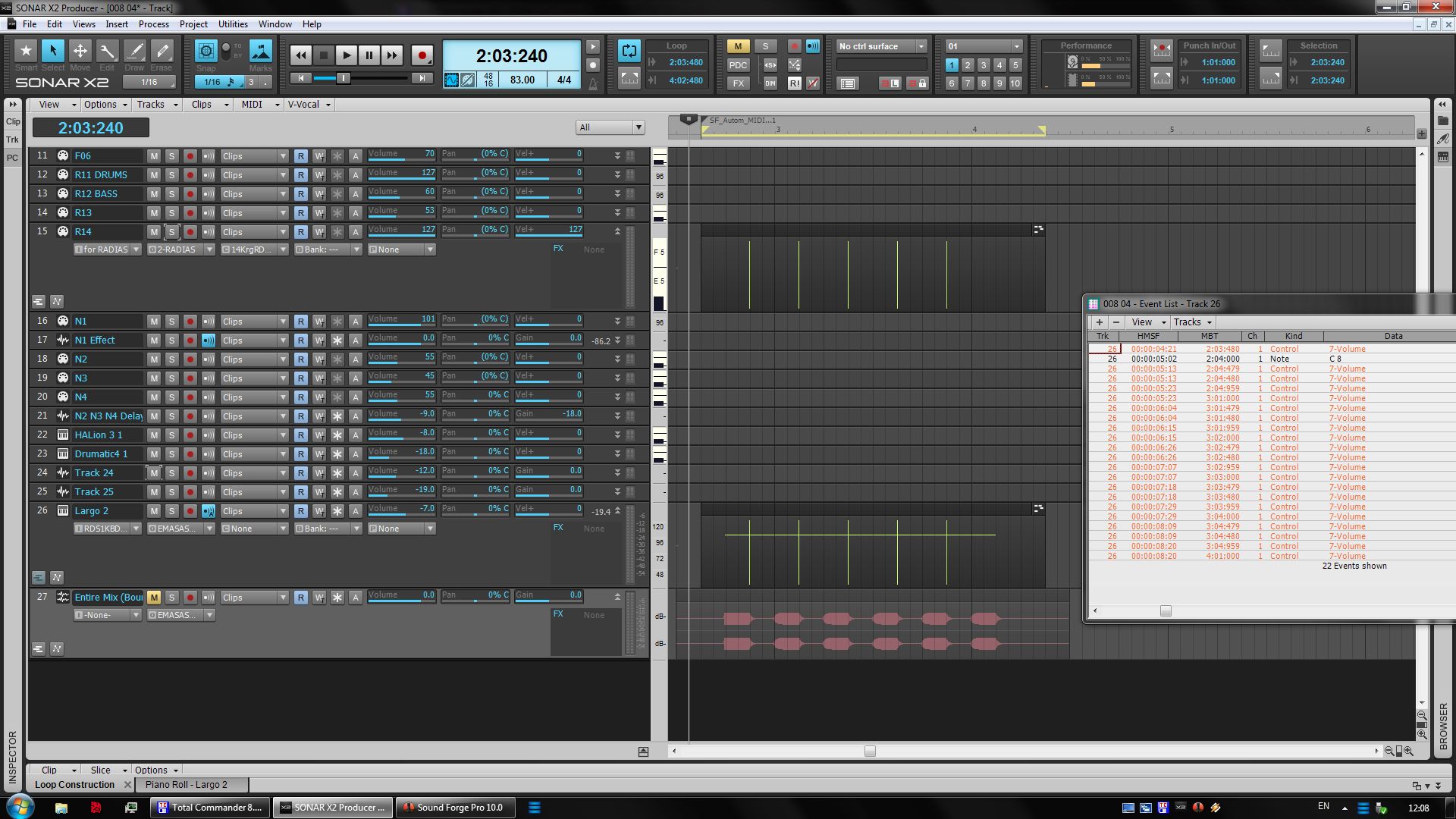Image resolution: width=1456 pixels, height=819 pixels.
Task: Solo the R14 track
Action: point(172,232)
